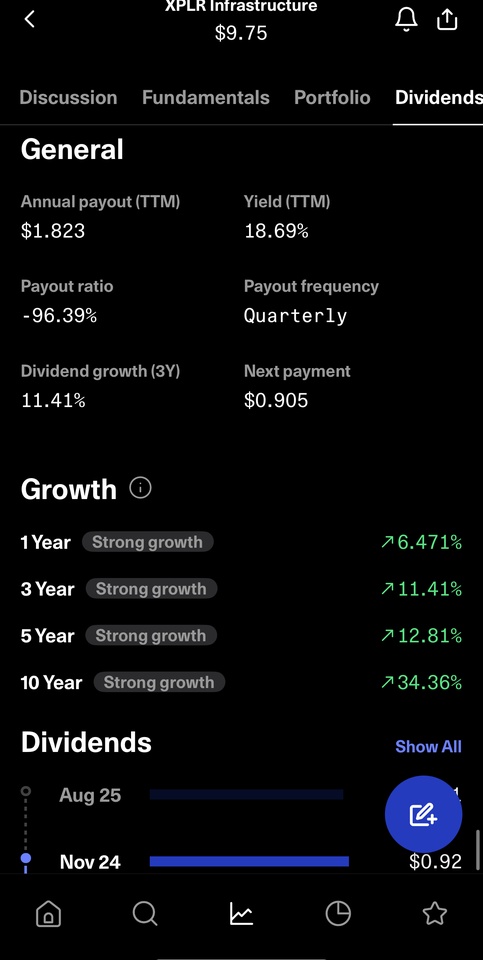Switch to the Discussion tab
This screenshot has height=960, width=483.
coord(69,97)
